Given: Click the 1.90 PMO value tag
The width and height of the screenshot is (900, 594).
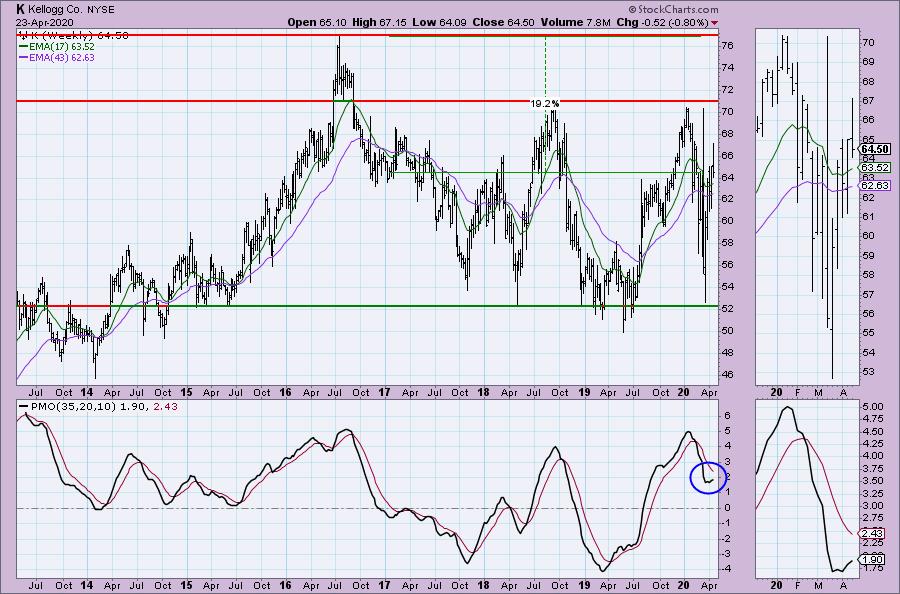Looking at the screenshot, I should point(872,560).
